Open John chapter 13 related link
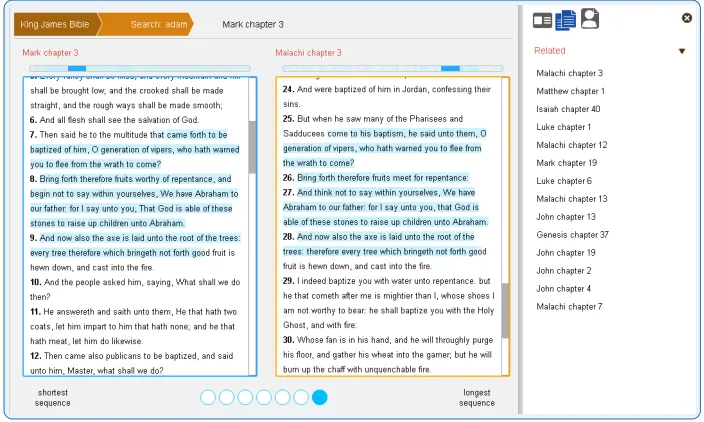704x422 pixels. pos(566,217)
